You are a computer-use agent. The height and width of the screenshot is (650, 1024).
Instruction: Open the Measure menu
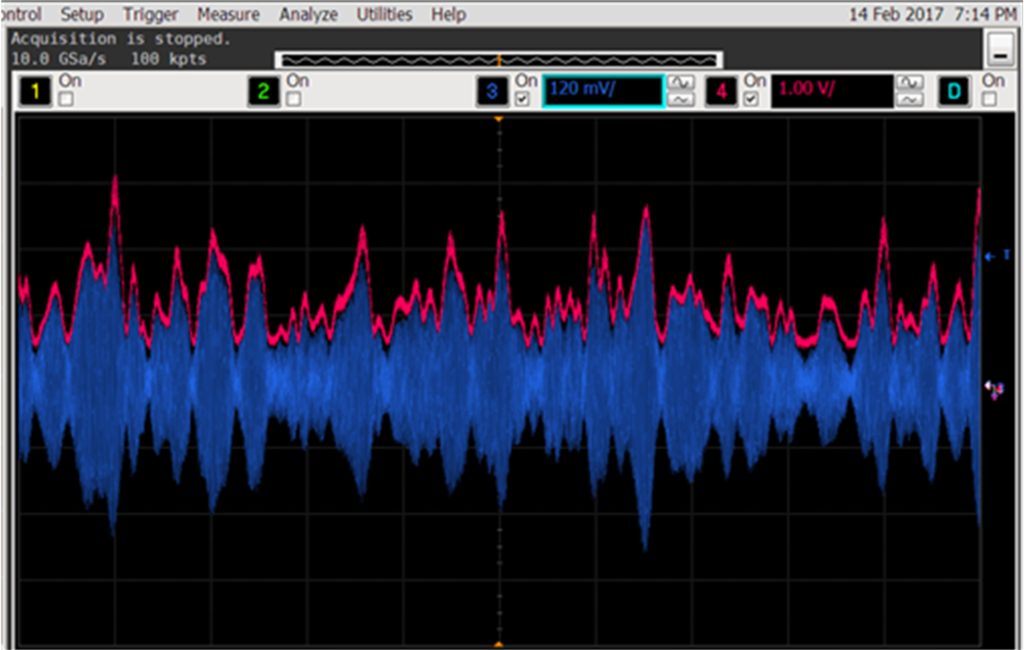pos(228,14)
